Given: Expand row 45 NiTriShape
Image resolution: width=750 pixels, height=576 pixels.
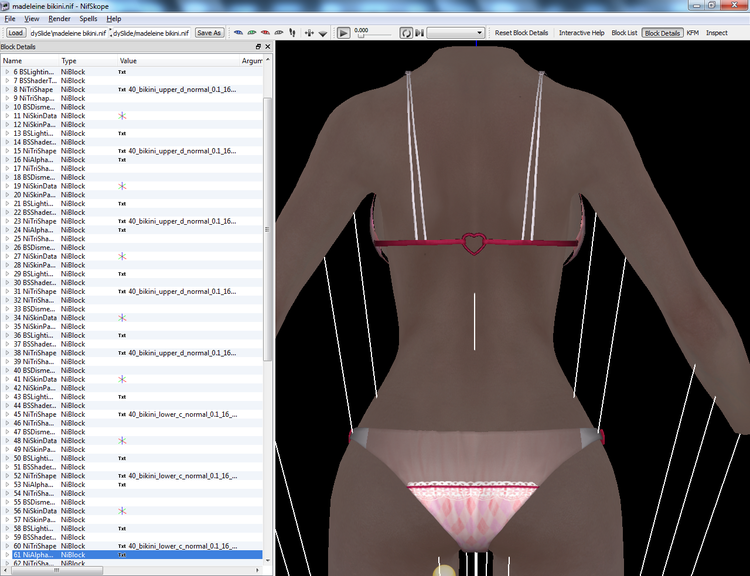Looking at the screenshot, I should tap(7, 414).
